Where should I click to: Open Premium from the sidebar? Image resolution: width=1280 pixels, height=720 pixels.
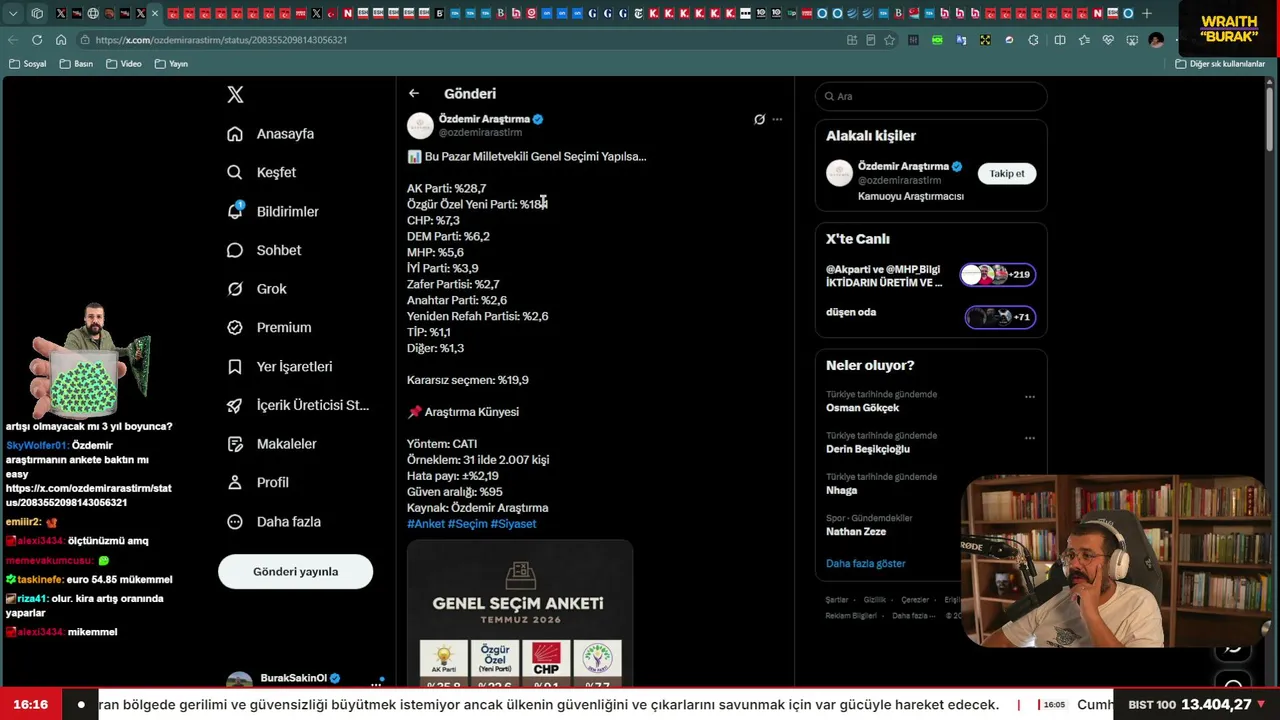[x=268, y=327]
